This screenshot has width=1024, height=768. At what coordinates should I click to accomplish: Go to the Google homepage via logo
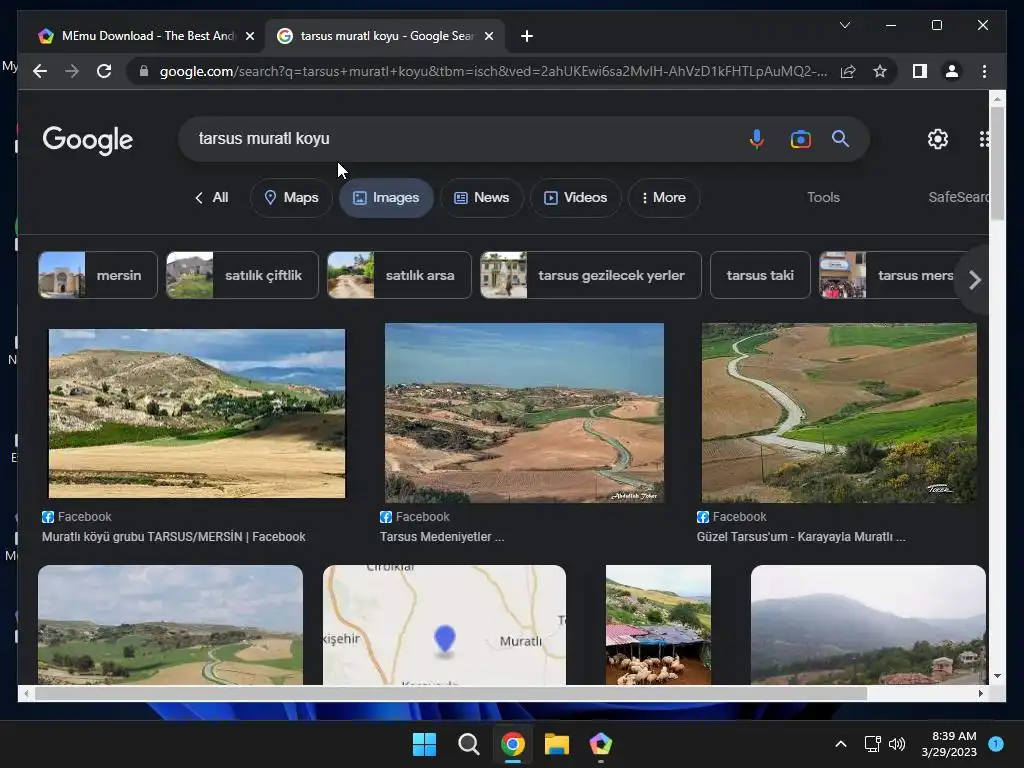[88, 140]
